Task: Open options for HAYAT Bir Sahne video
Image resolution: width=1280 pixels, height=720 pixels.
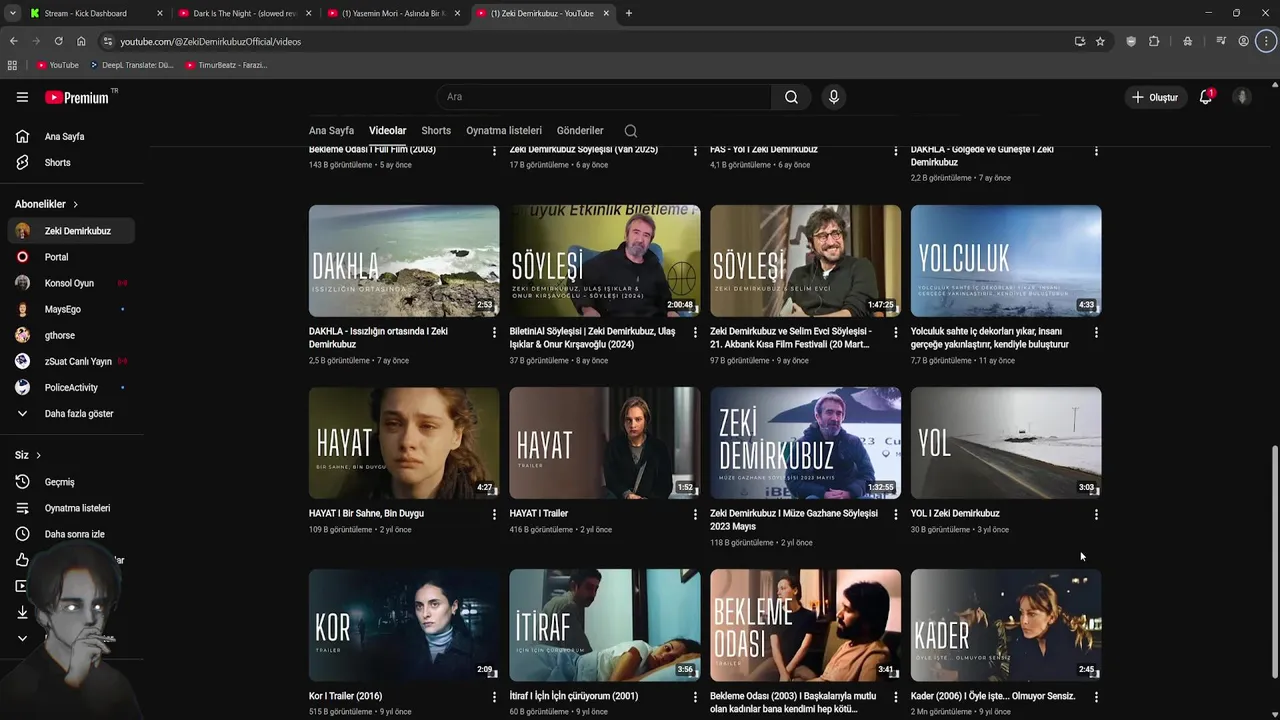Action: pos(494,514)
